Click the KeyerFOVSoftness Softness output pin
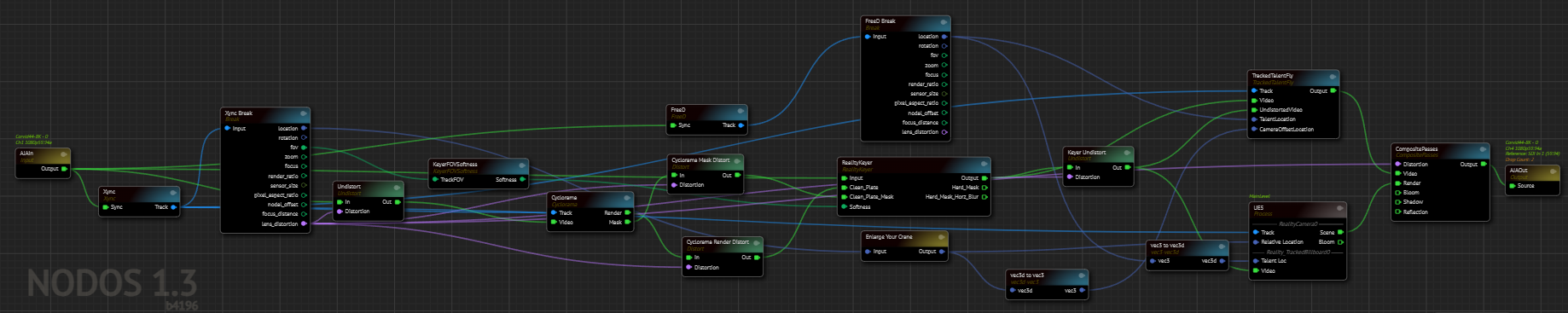The width and height of the screenshot is (1568, 313). click(522, 180)
